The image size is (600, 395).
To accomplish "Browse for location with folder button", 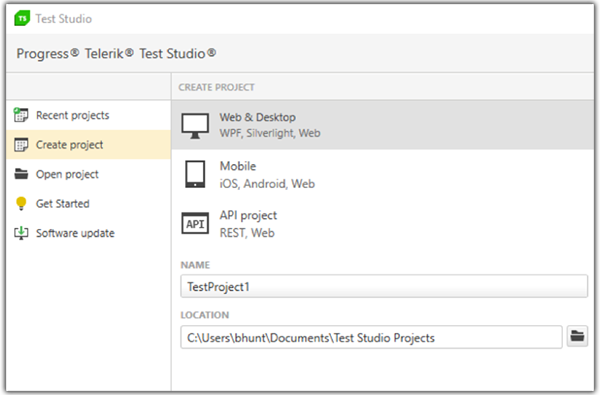I will (x=577, y=336).
